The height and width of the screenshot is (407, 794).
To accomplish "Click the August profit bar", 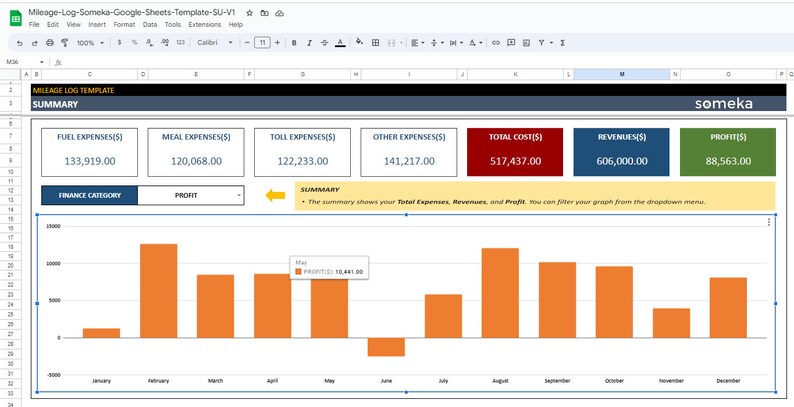I will [500, 293].
